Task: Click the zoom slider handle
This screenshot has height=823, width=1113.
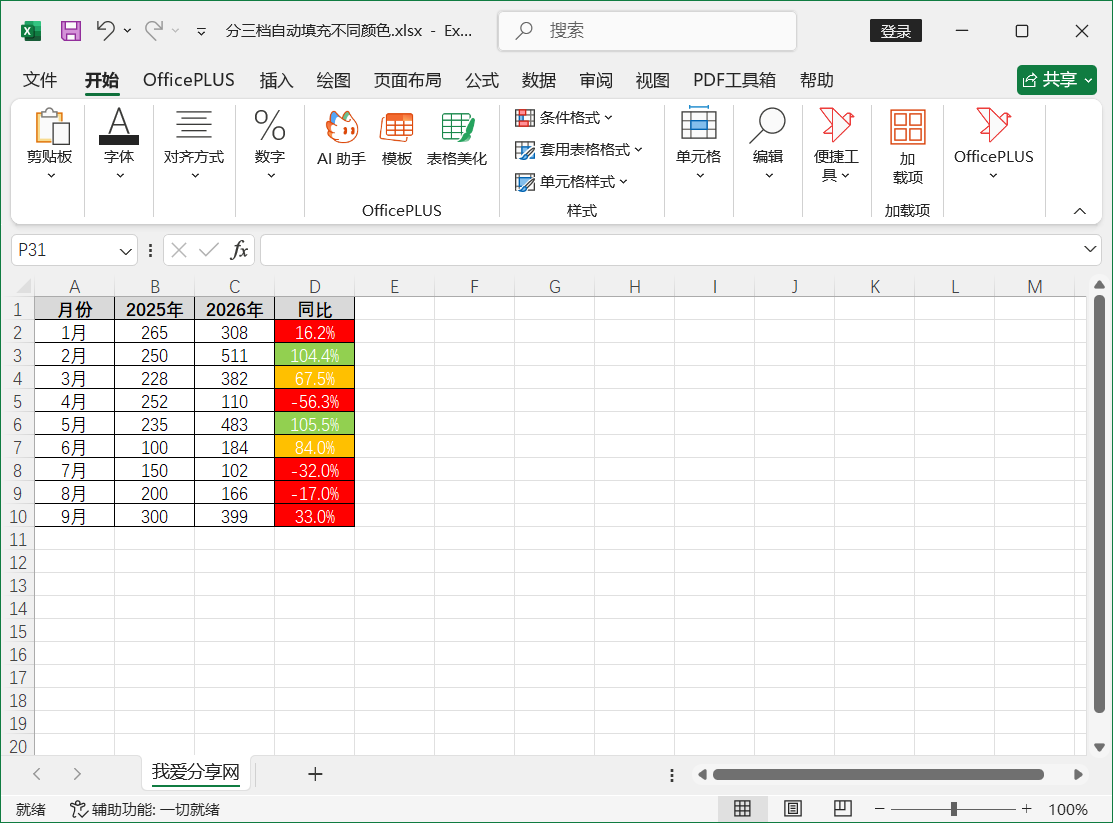Action: tap(954, 809)
